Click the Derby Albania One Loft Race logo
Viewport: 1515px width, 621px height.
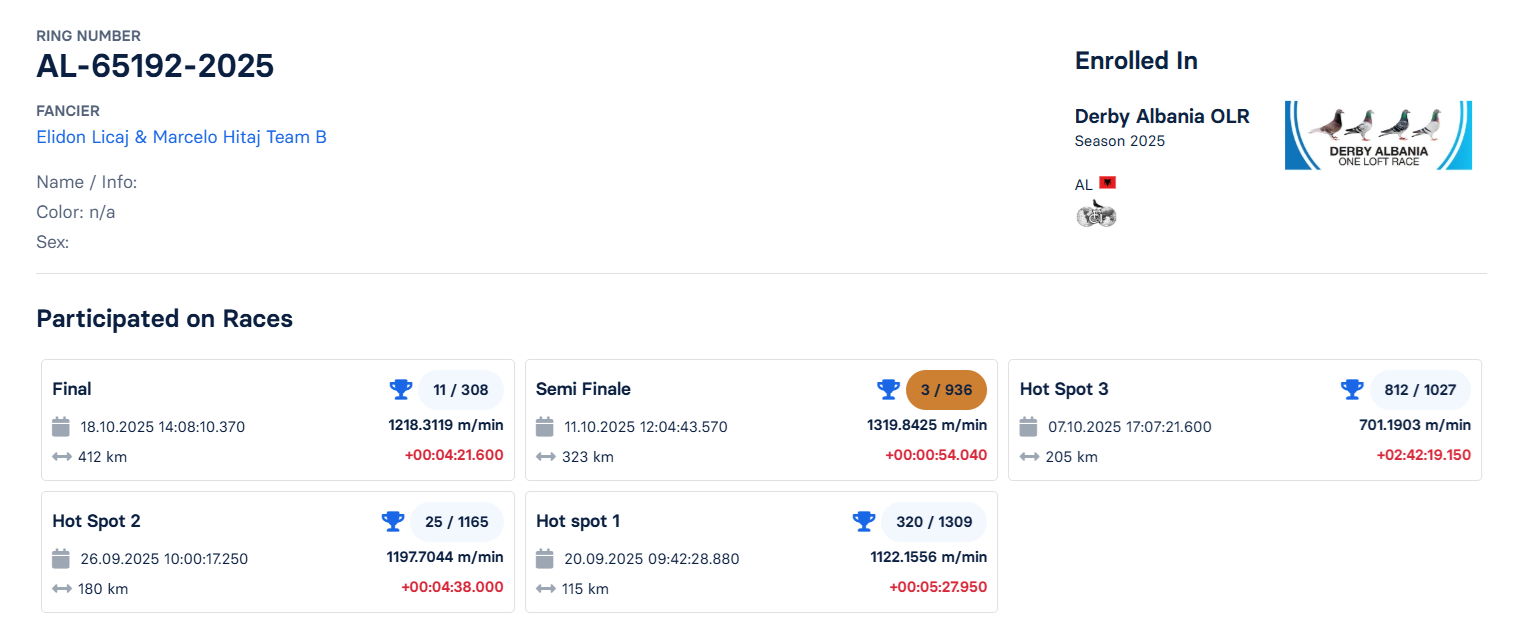pyautogui.click(x=1378, y=135)
